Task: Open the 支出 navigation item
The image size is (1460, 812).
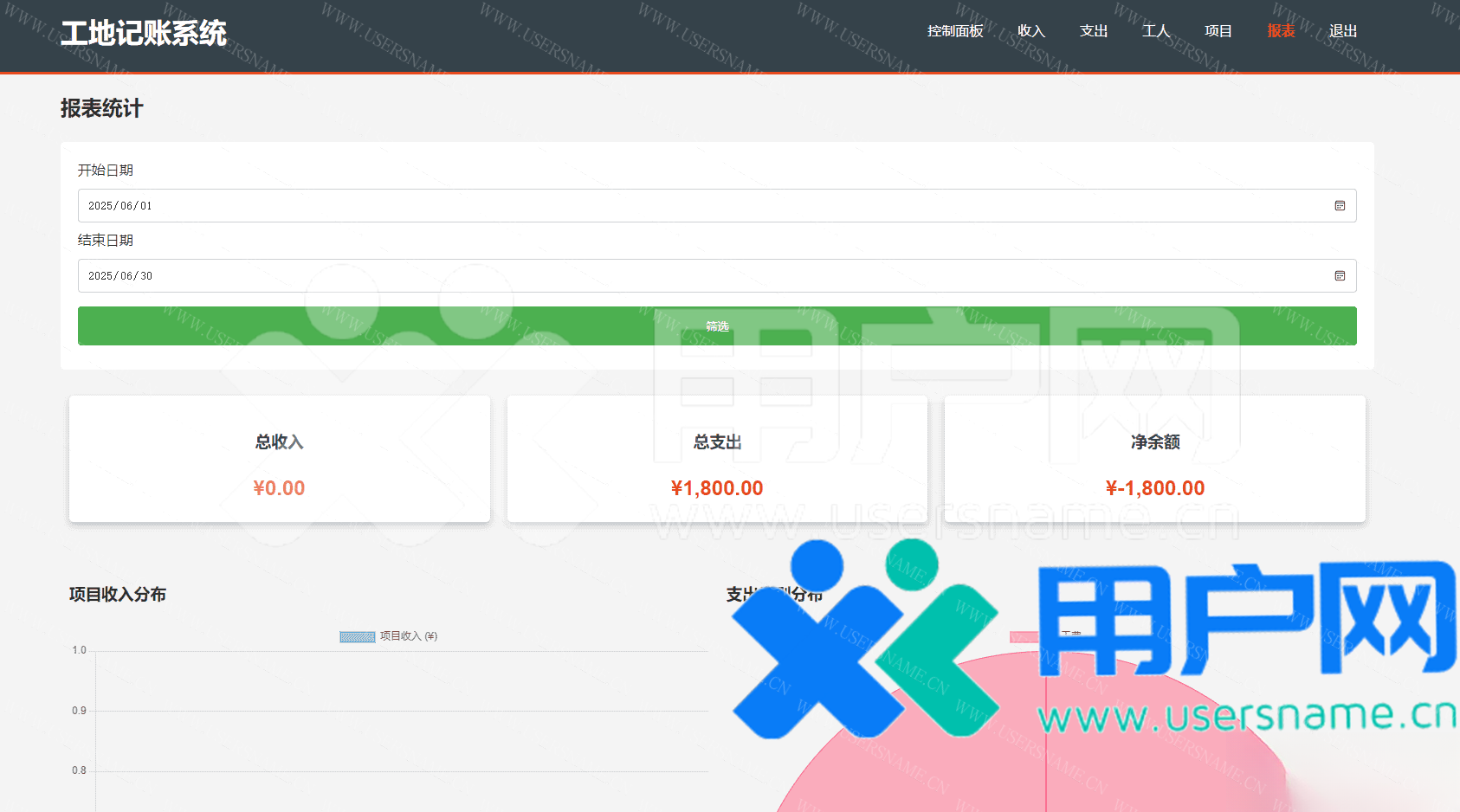Action: point(1094,31)
